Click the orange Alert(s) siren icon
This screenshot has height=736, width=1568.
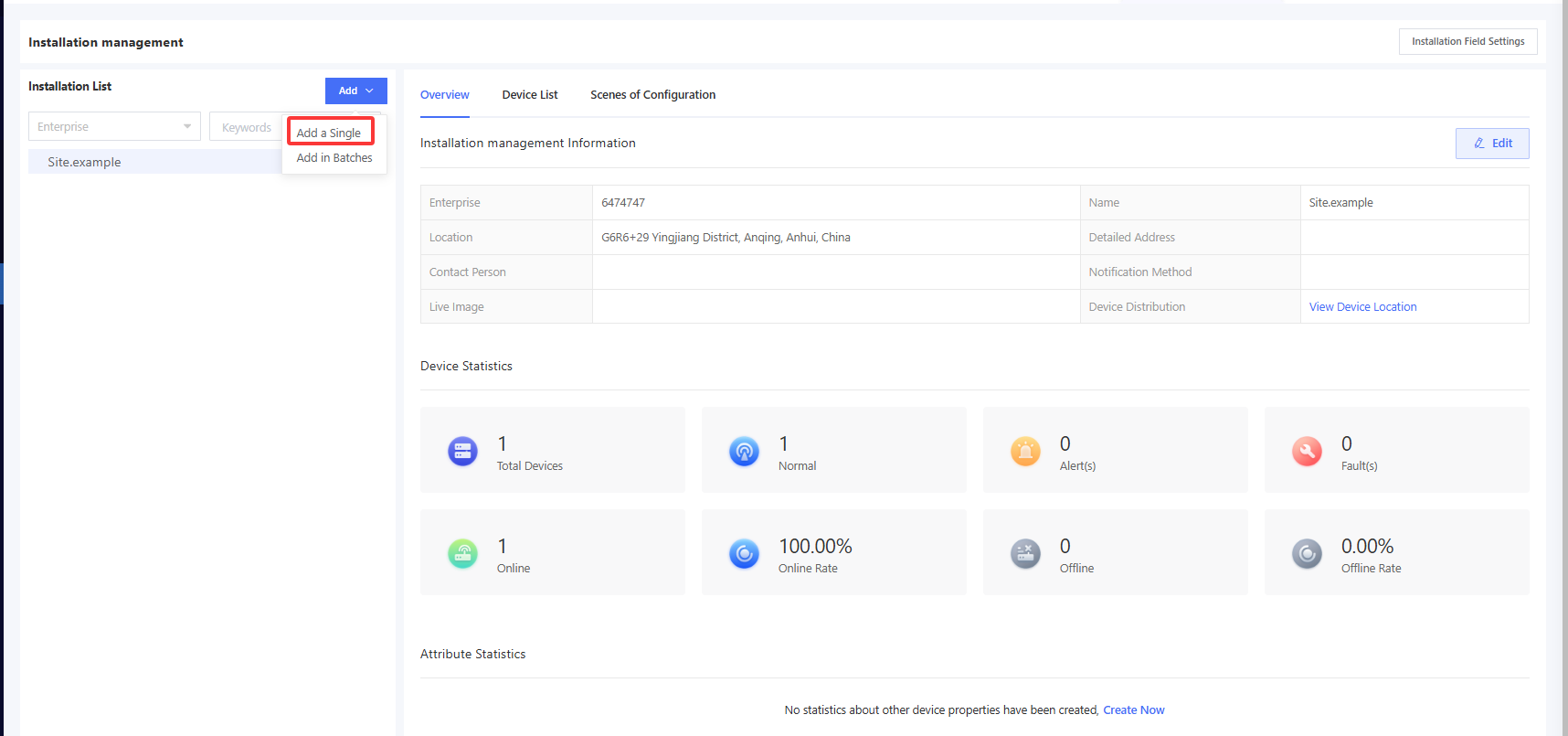[1025, 451]
